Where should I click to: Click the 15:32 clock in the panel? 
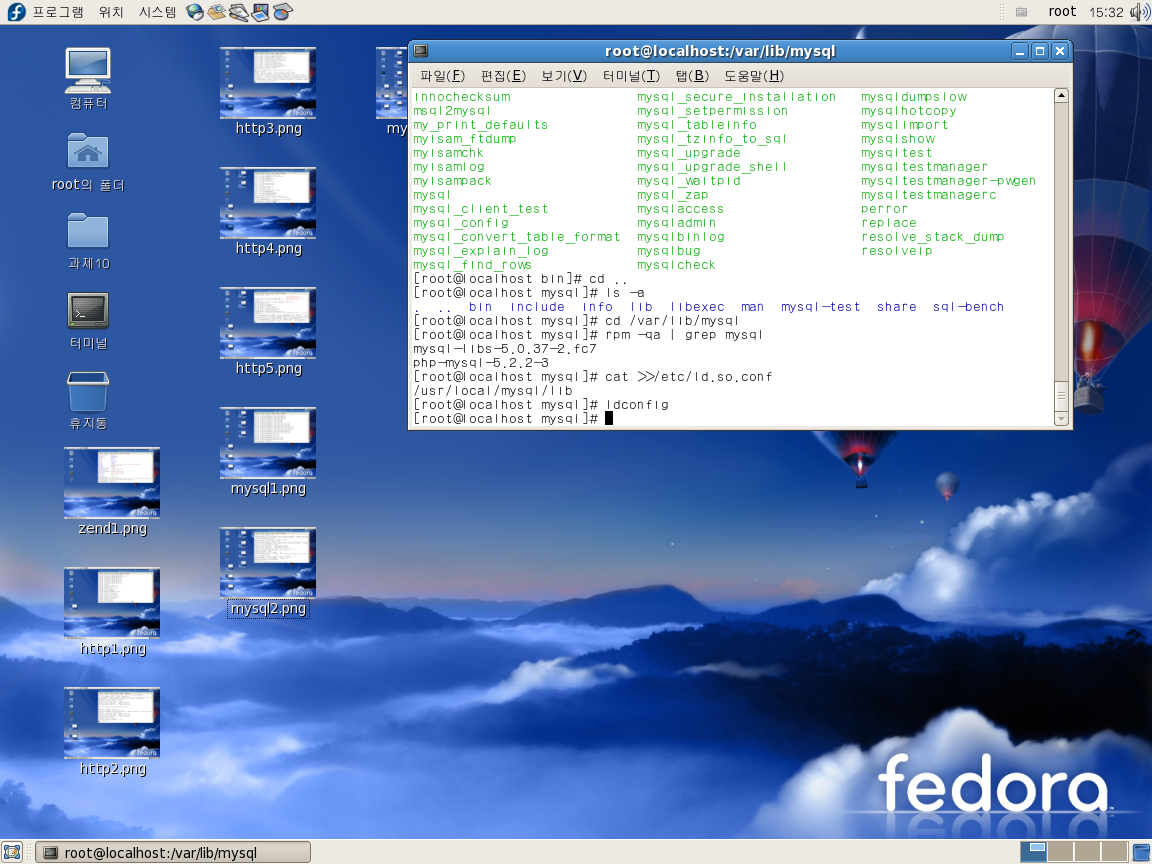coord(1106,12)
